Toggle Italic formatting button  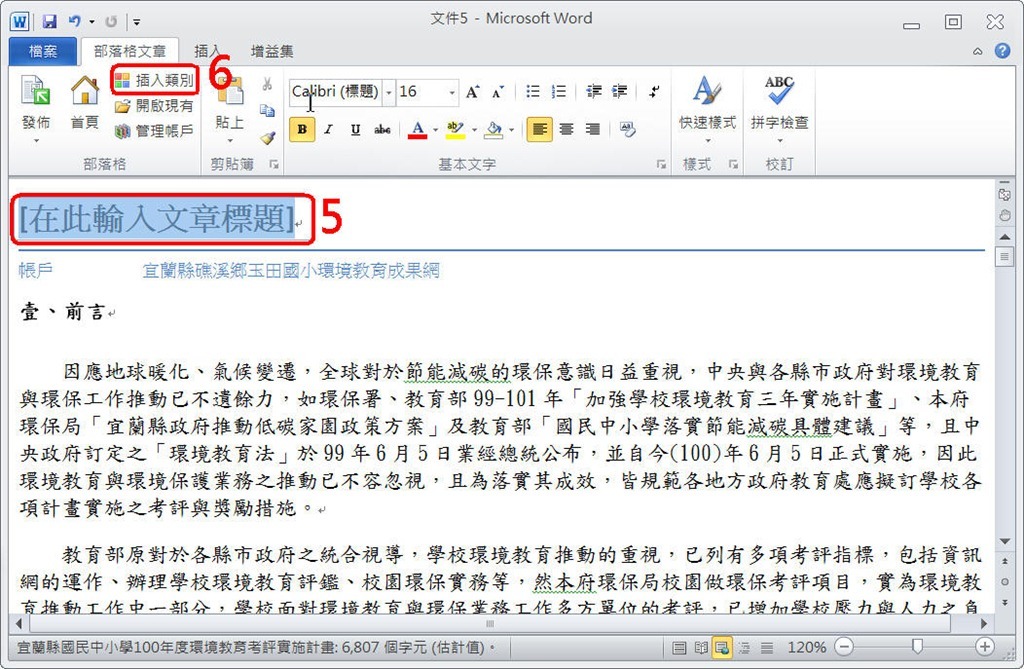click(x=328, y=129)
